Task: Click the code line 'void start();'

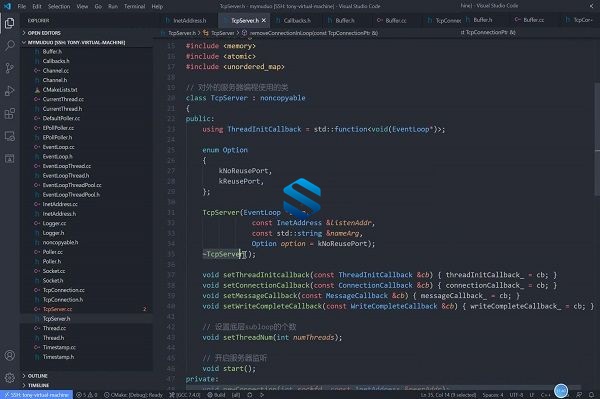Action: pyautogui.click(x=229, y=369)
